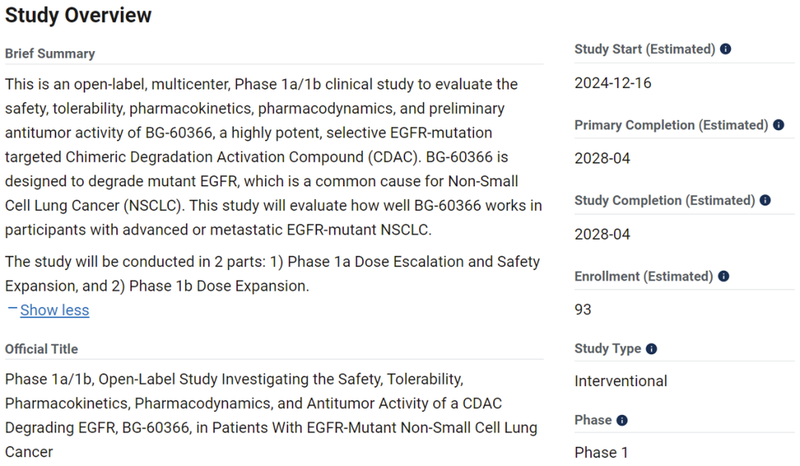Screen dimensions: 800x466
Task: Select the Official Title section label
Action: pyautogui.click(x=41, y=349)
